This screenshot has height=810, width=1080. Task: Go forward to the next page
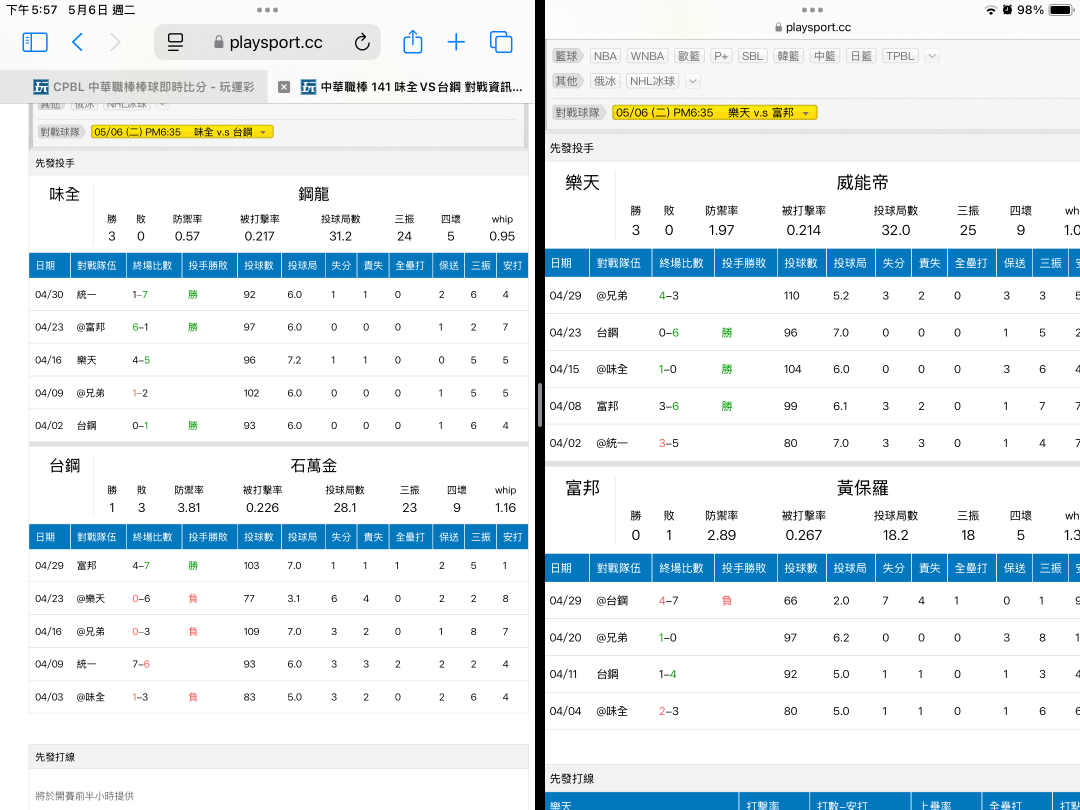click(x=115, y=42)
